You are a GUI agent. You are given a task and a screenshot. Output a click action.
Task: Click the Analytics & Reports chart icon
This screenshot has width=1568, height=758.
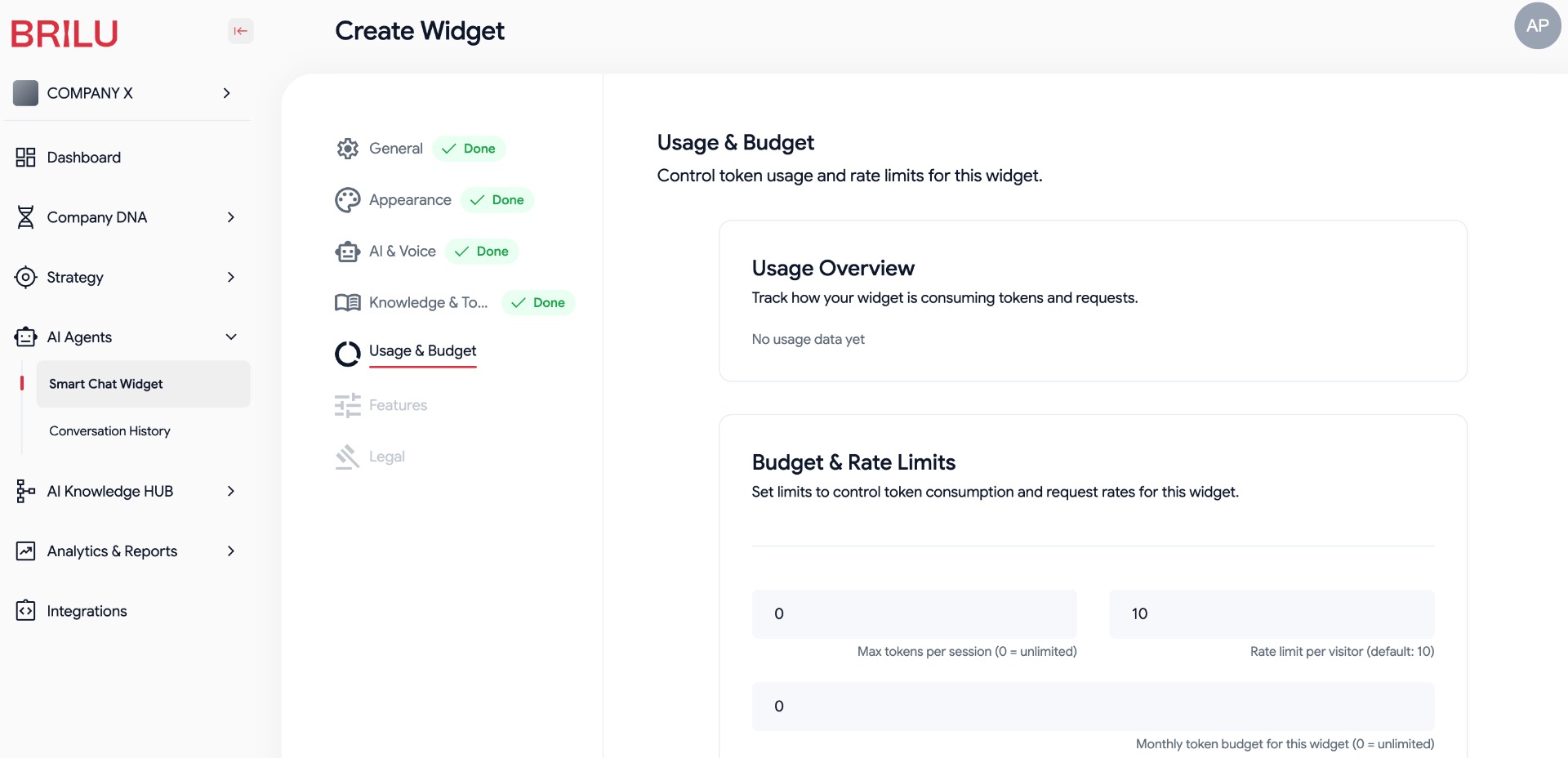25,551
